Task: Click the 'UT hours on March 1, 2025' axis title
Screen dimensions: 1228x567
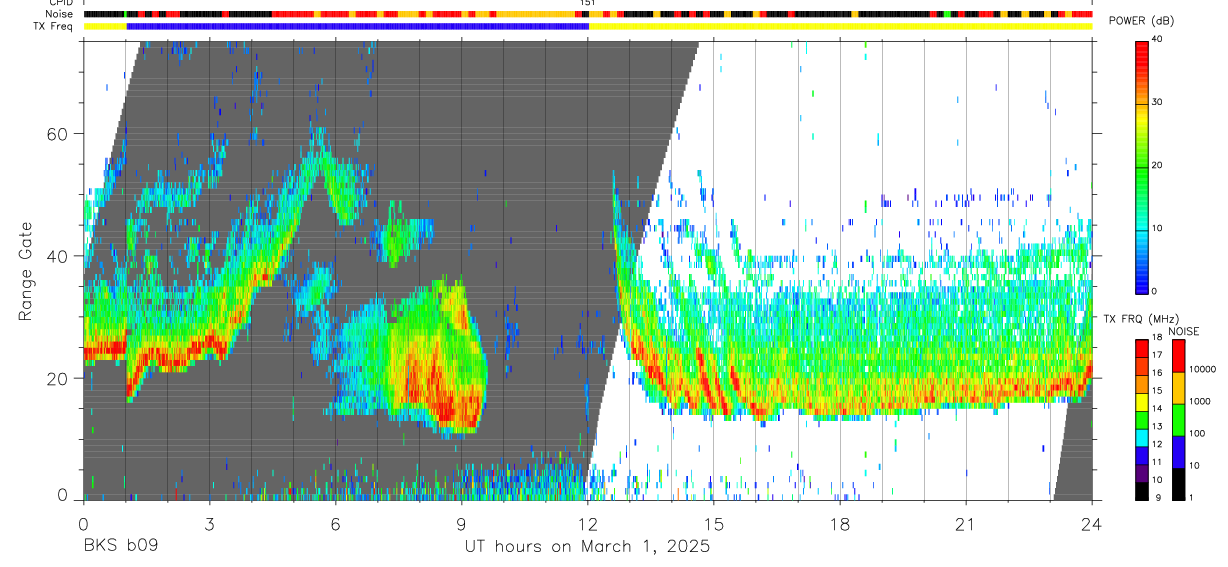Action: pyautogui.click(x=587, y=547)
